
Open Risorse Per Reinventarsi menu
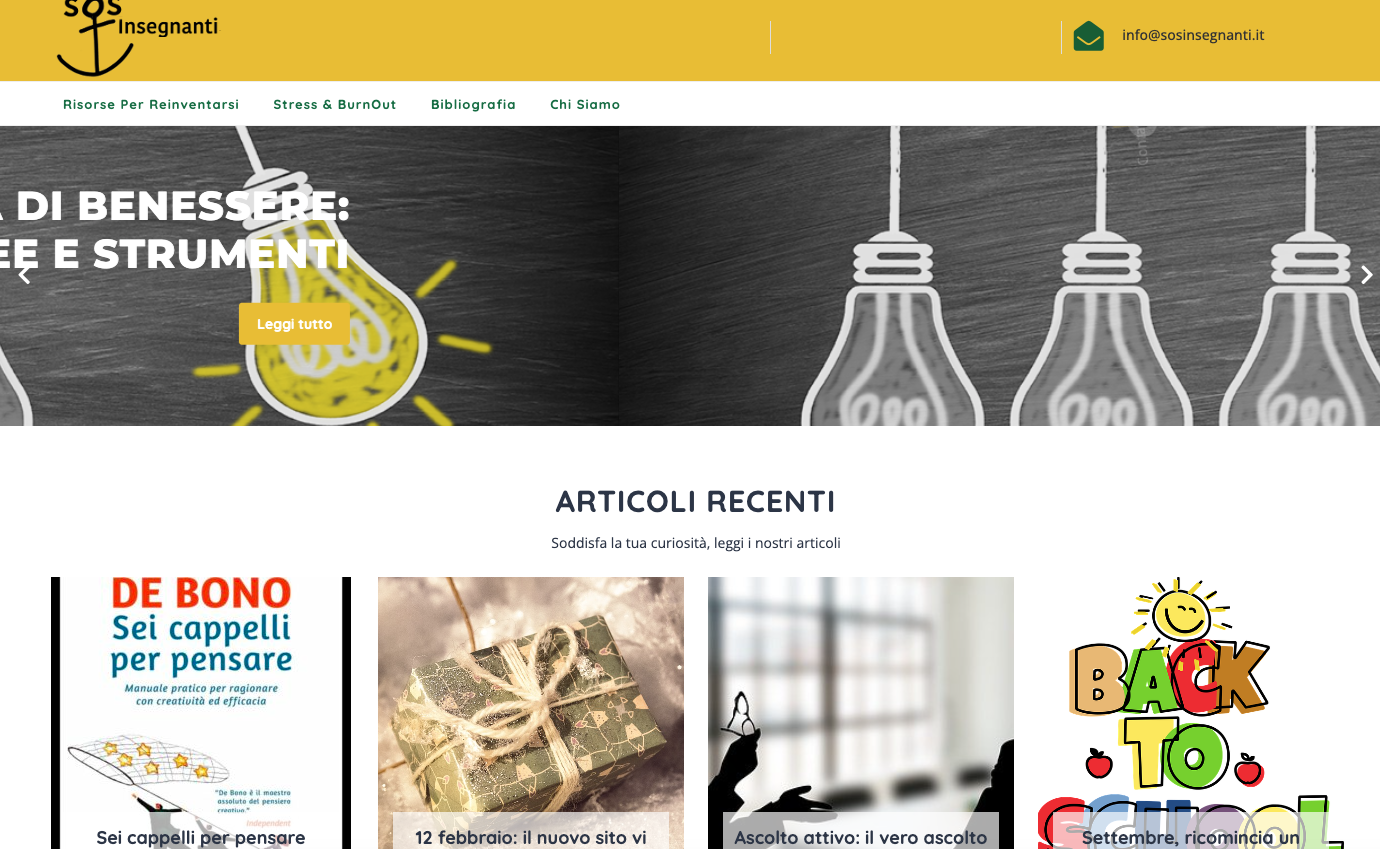coord(151,104)
